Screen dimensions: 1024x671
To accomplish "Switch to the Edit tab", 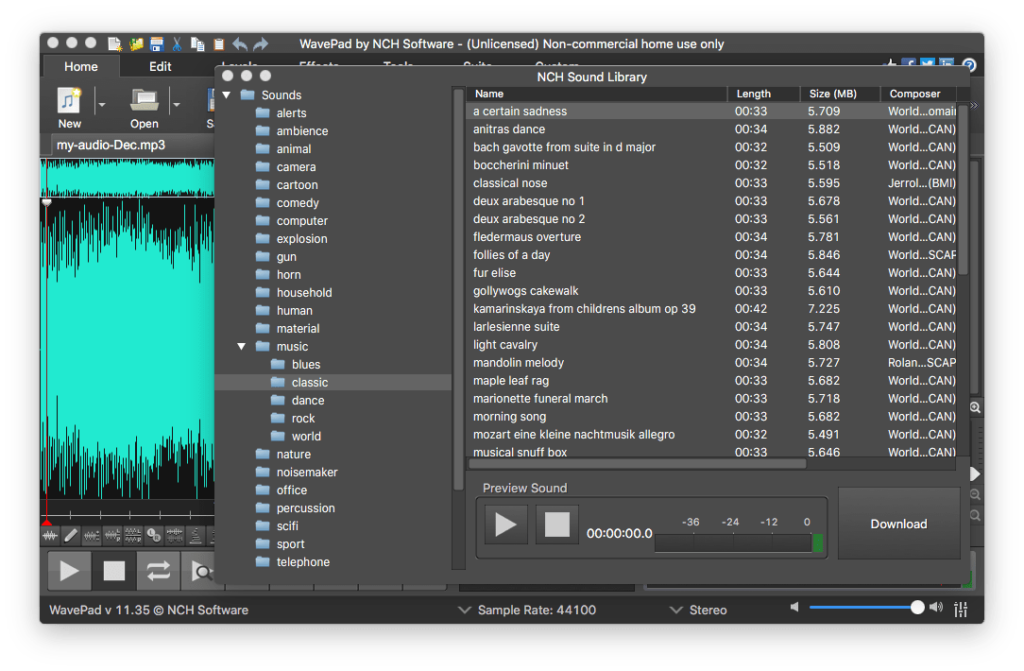I will (160, 67).
